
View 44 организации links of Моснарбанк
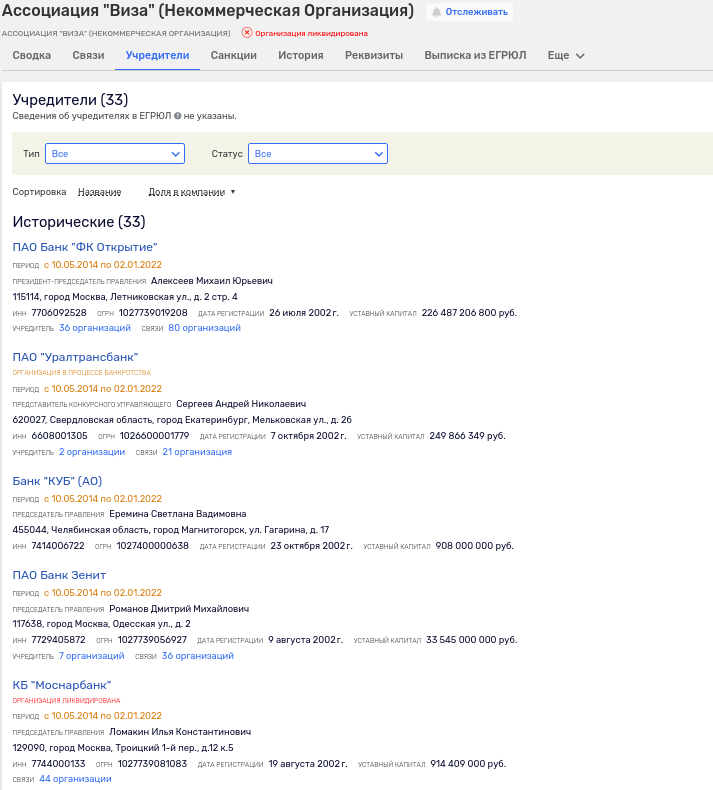click(x=75, y=779)
